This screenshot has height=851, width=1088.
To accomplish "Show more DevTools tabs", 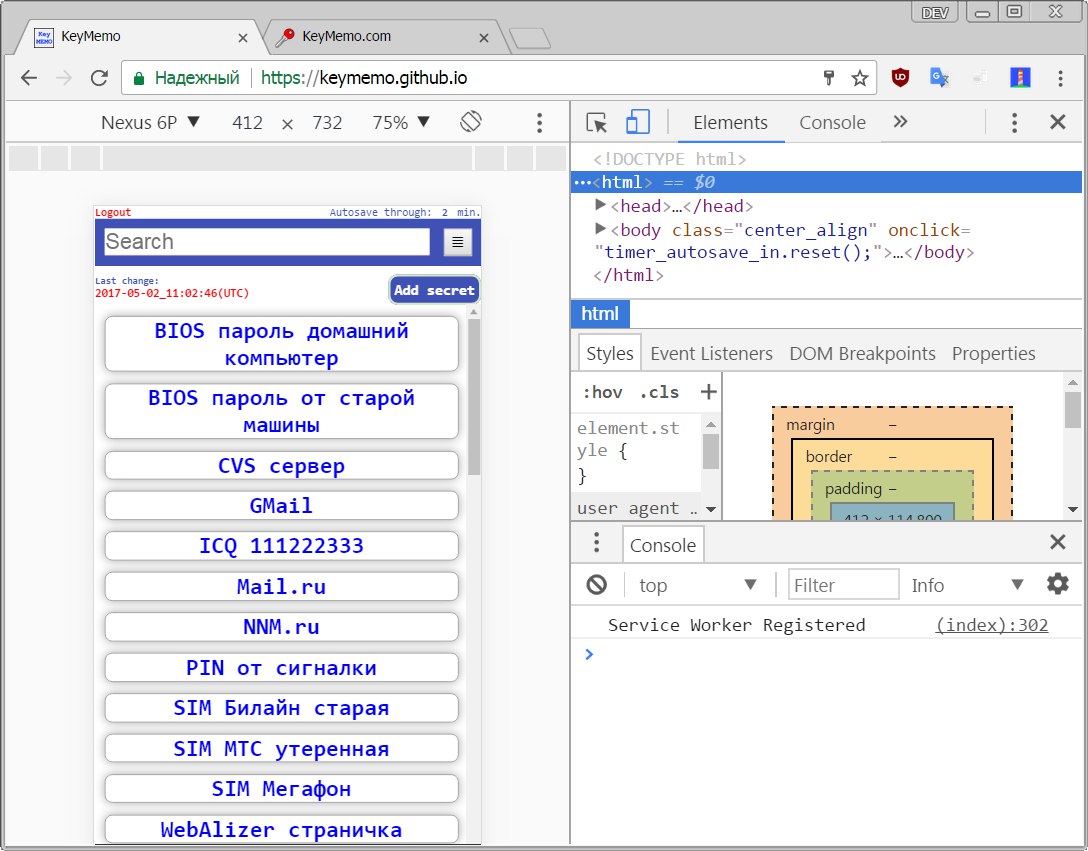I will [x=900, y=122].
